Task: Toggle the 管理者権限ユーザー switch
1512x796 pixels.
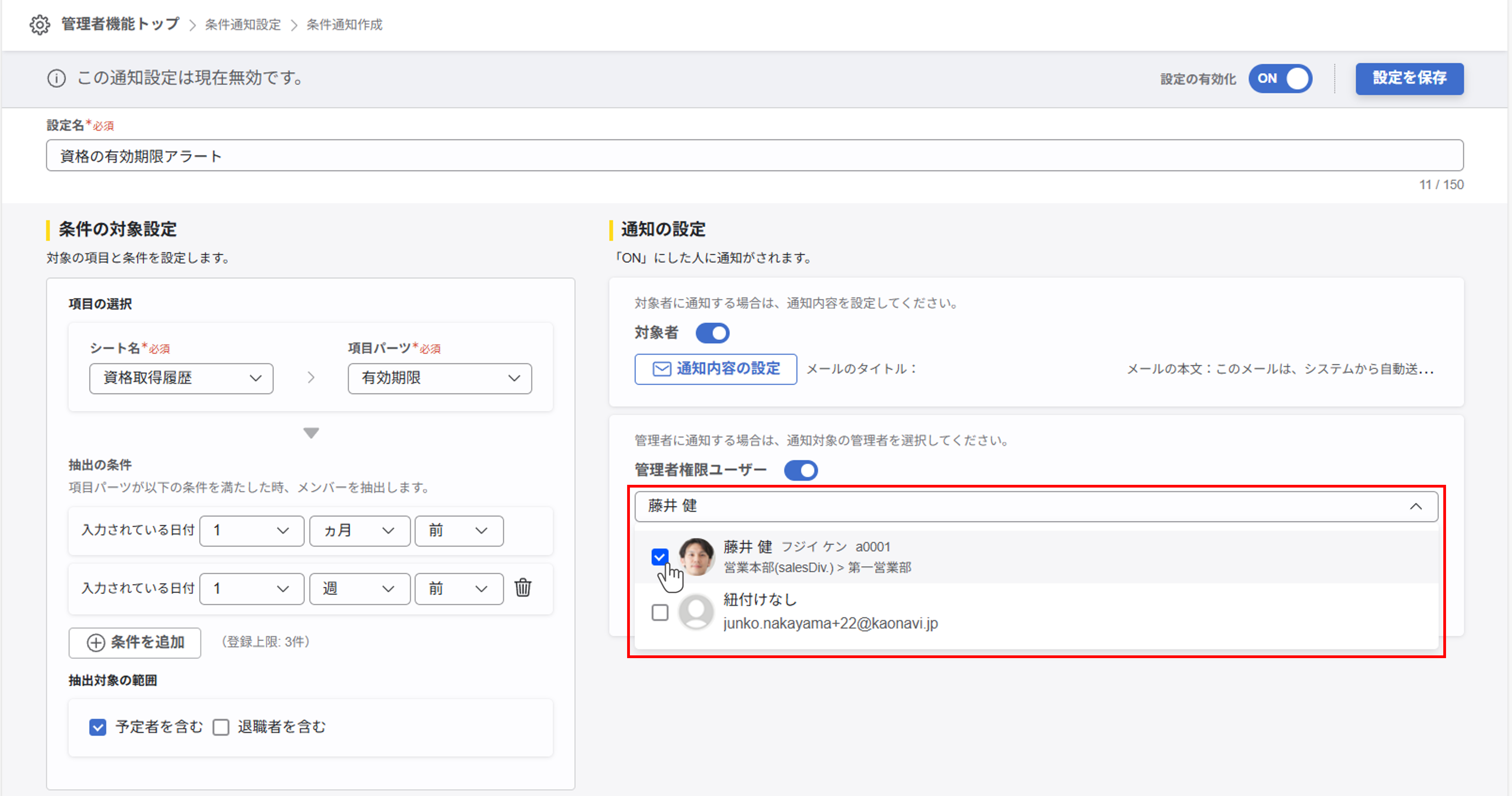Action: (x=801, y=470)
